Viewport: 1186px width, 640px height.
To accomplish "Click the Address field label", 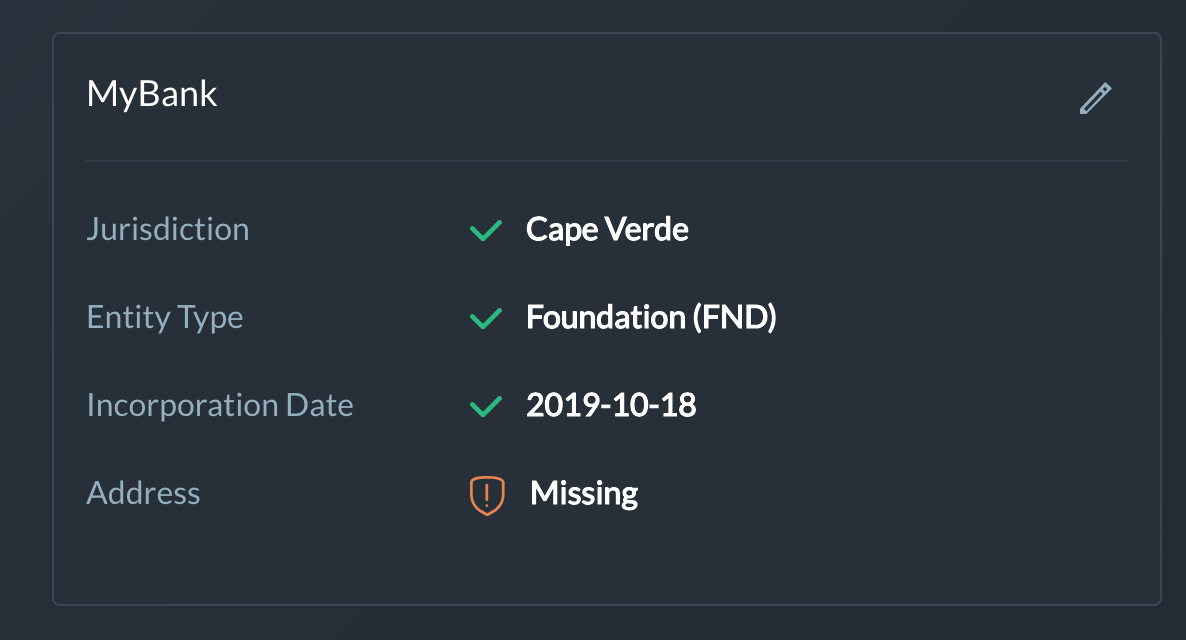I will pyautogui.click(x=143, y=493).
